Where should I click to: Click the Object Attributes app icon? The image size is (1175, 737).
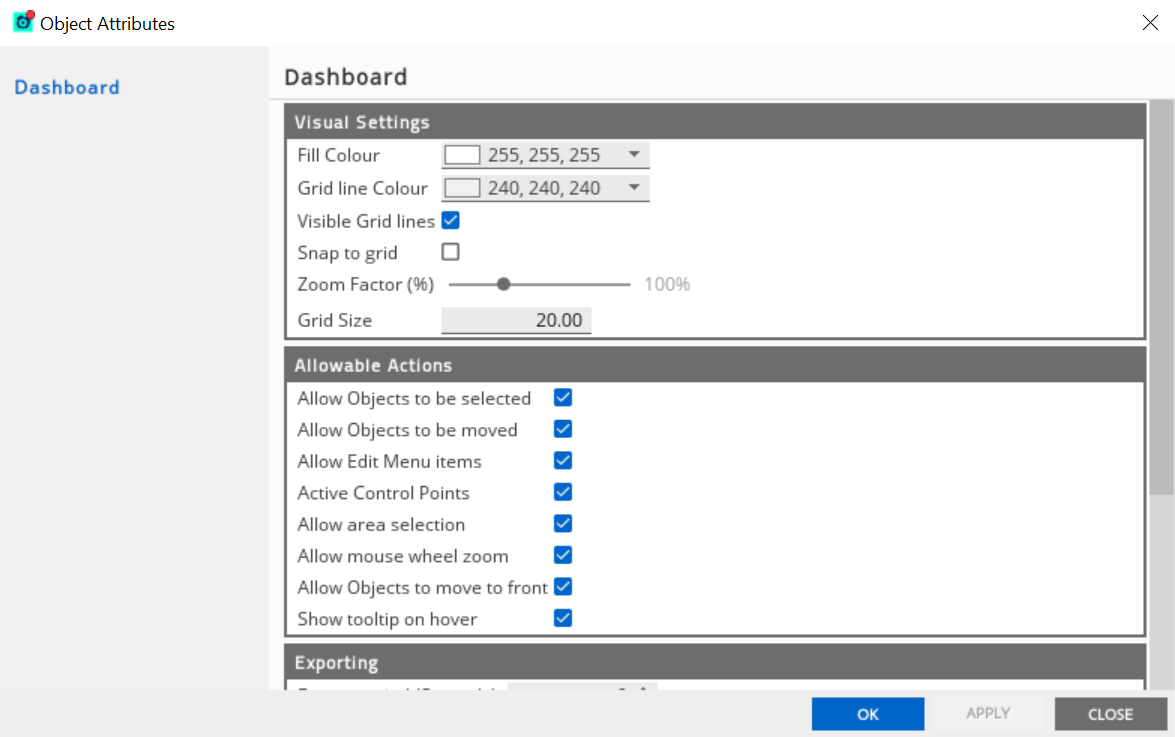click(24, 22)
